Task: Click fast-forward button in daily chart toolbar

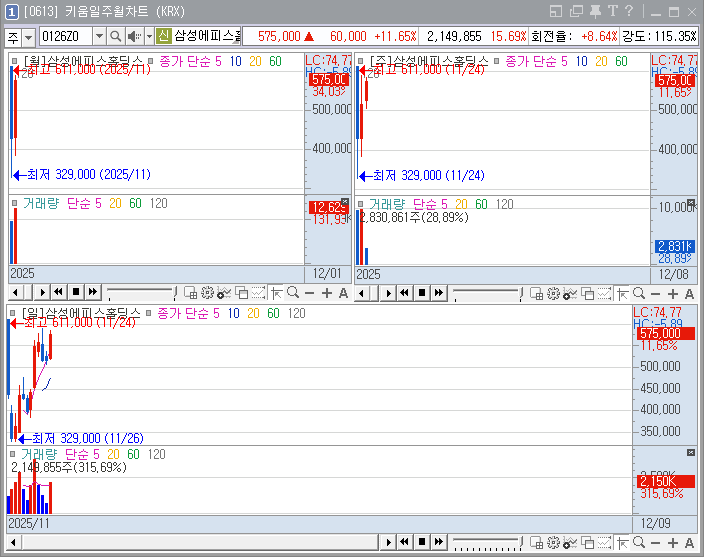Action: (439, 542)
